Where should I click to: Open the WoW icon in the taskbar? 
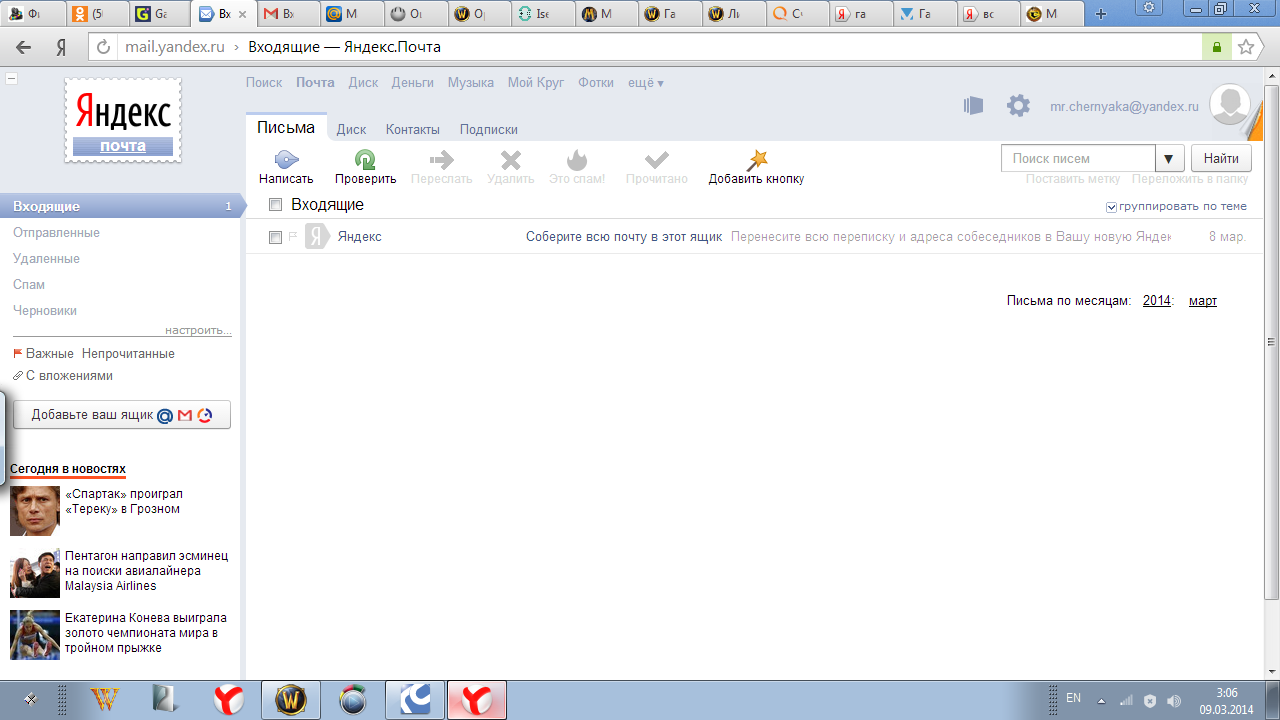[291, 700]
